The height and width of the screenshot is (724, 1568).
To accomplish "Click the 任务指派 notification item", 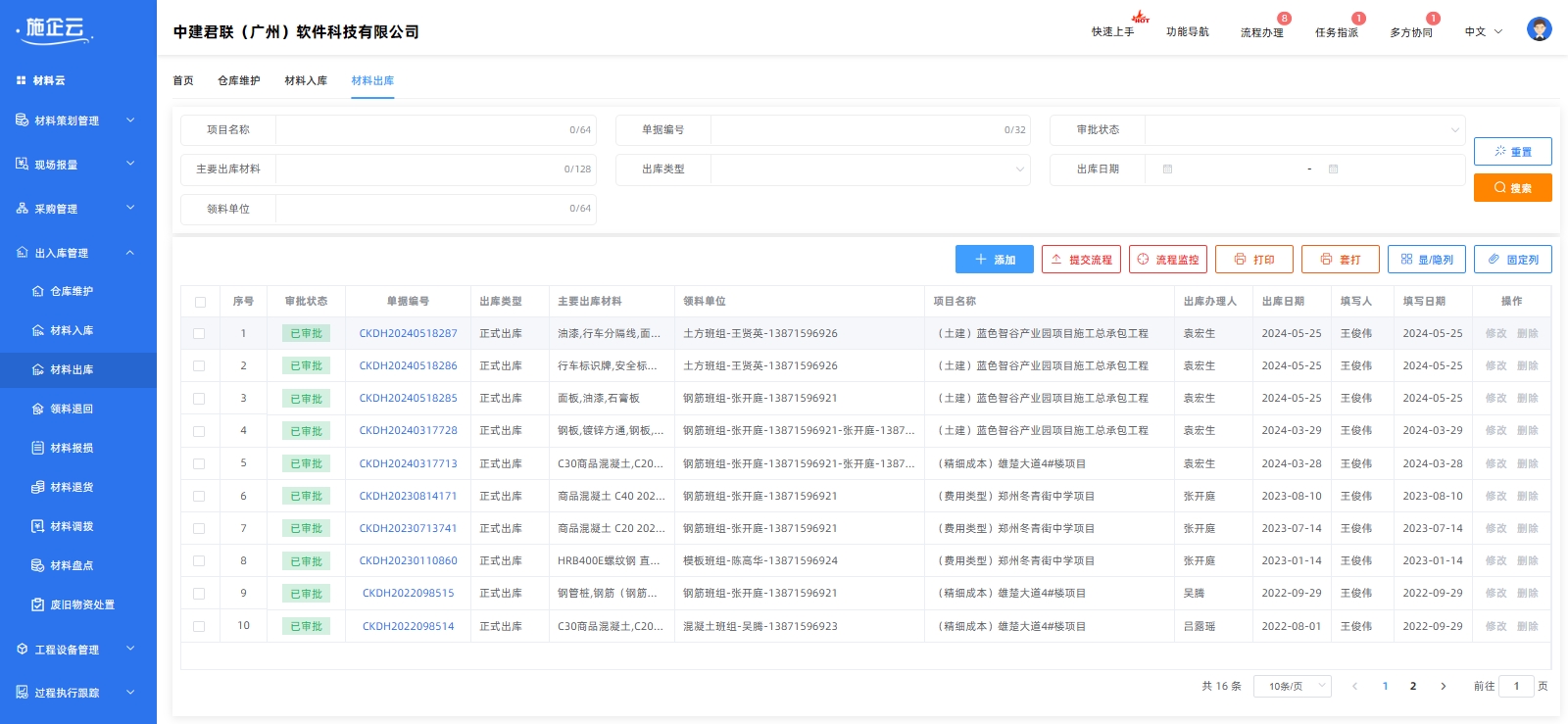I will tap(1336, 32).
